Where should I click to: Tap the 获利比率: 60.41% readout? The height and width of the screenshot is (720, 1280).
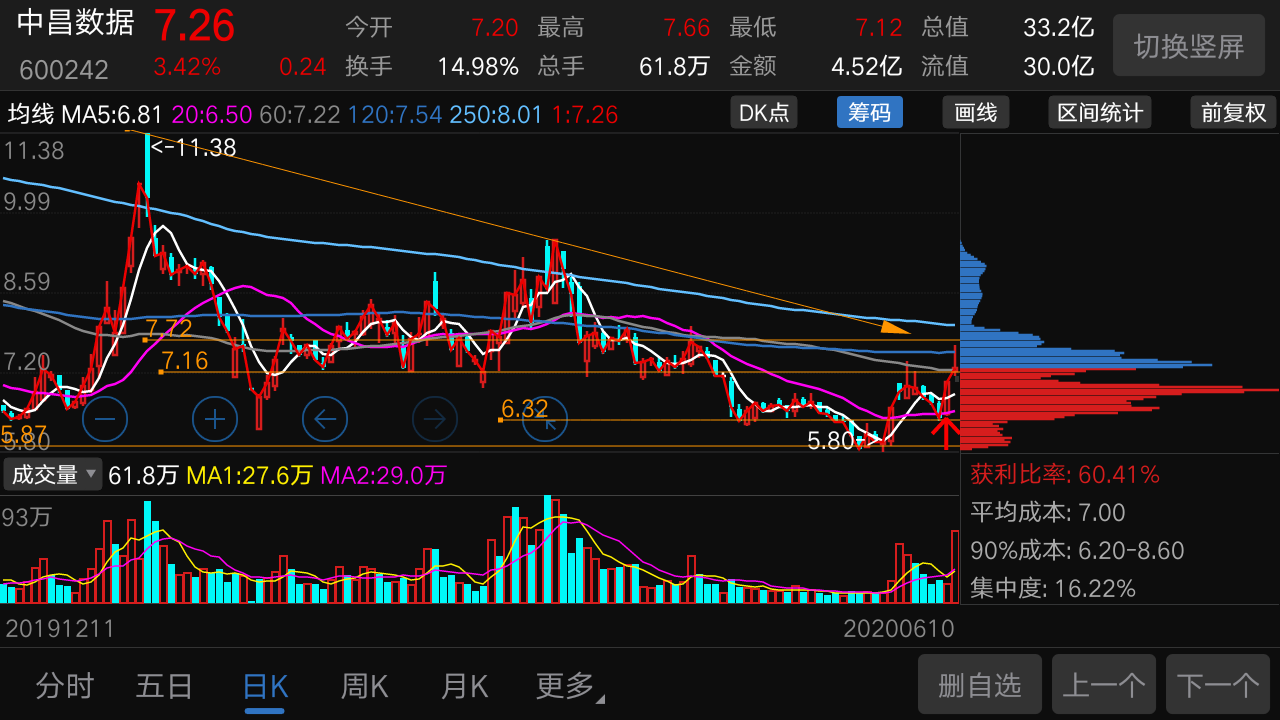pyautogui.click(x=1065, y=474)
